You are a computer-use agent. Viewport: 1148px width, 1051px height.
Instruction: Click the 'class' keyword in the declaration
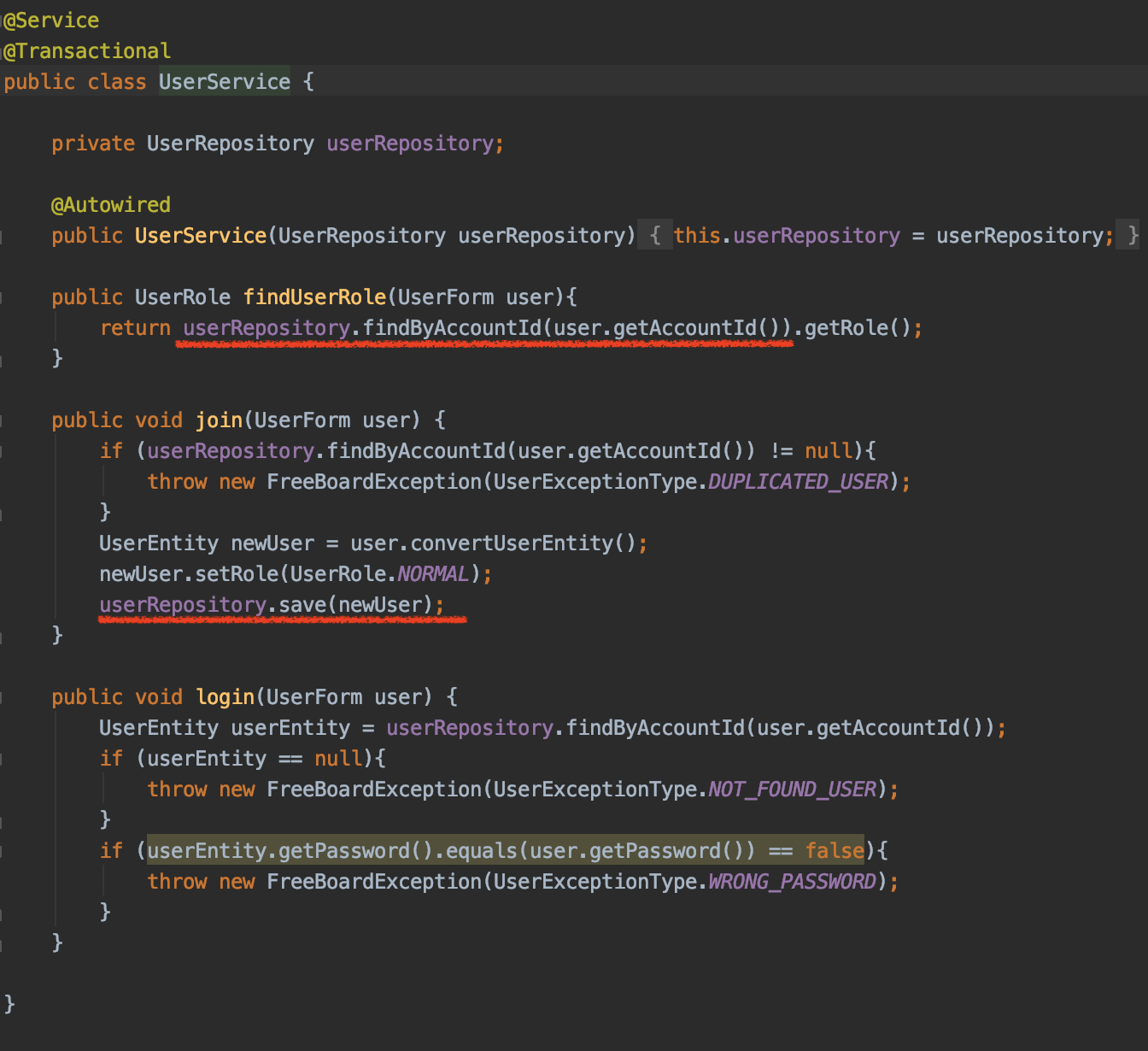[x=117, y=82]
